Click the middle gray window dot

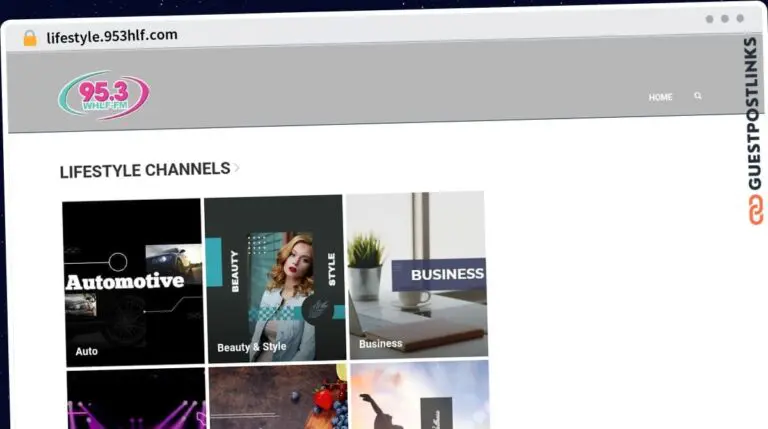point(725,19)
